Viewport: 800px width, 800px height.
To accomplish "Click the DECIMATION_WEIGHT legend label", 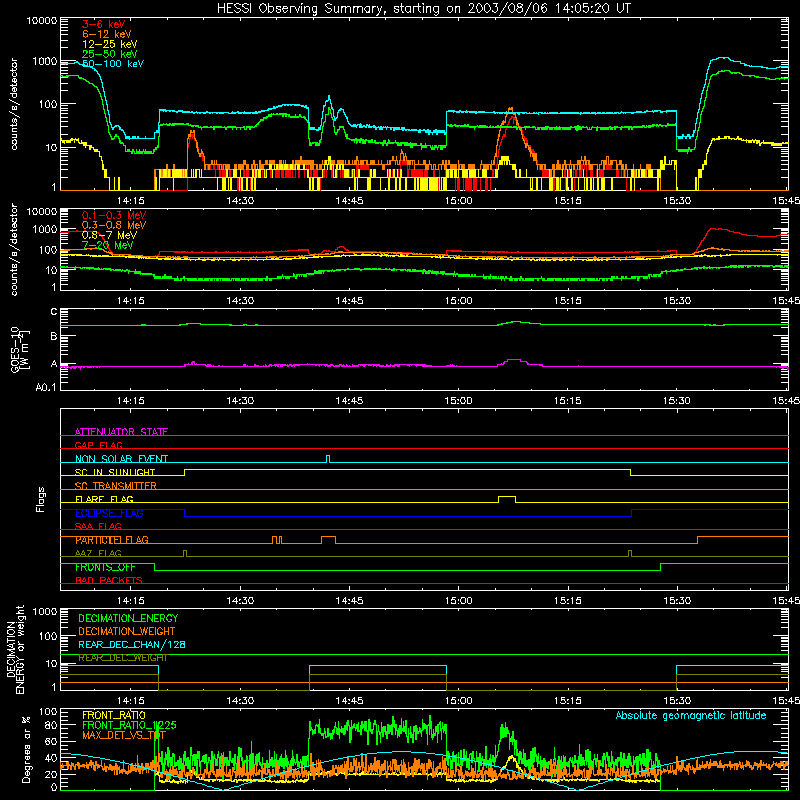I will click(x=127, y=631).
